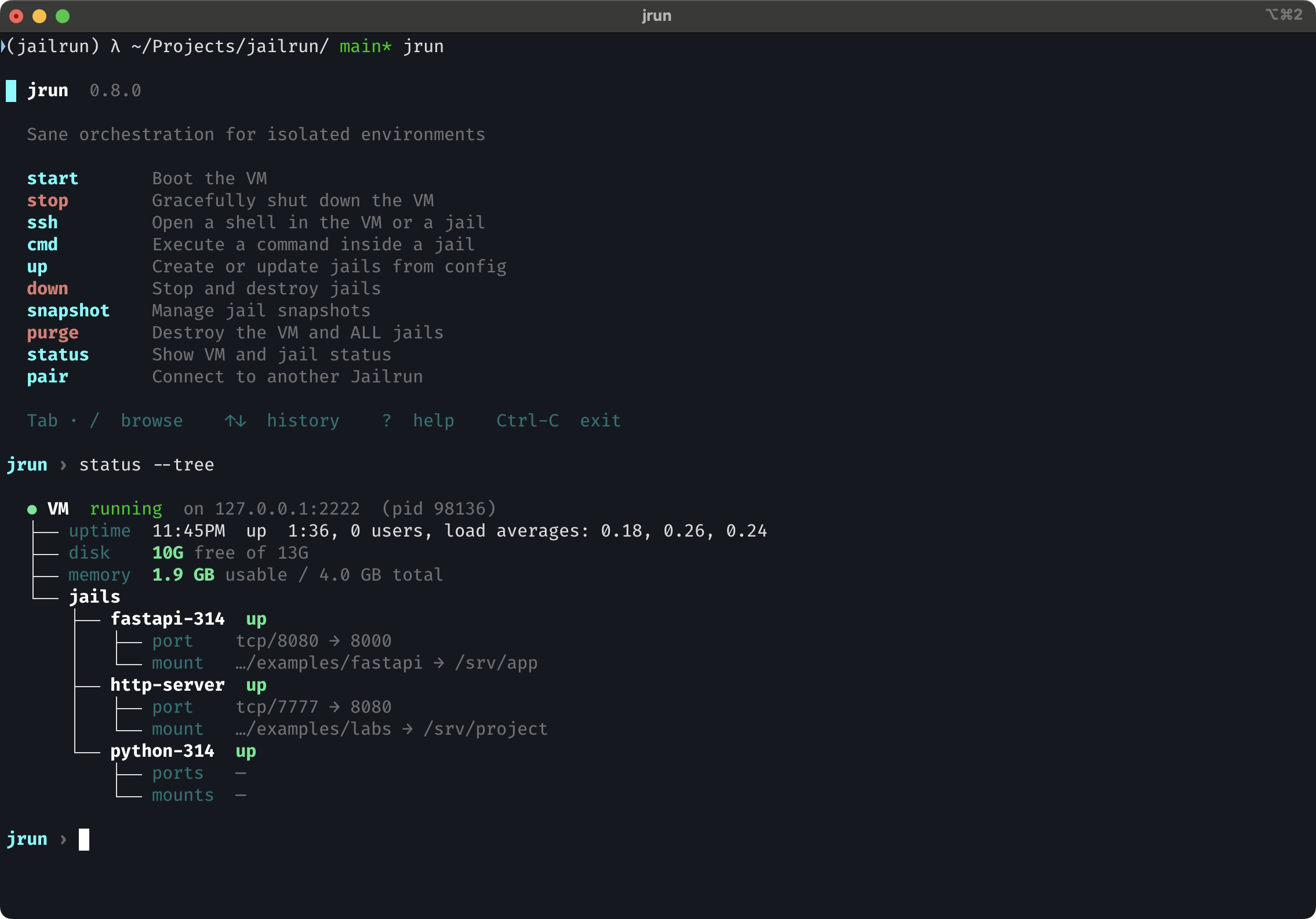Click the 'status --tree' entered command

147,465
